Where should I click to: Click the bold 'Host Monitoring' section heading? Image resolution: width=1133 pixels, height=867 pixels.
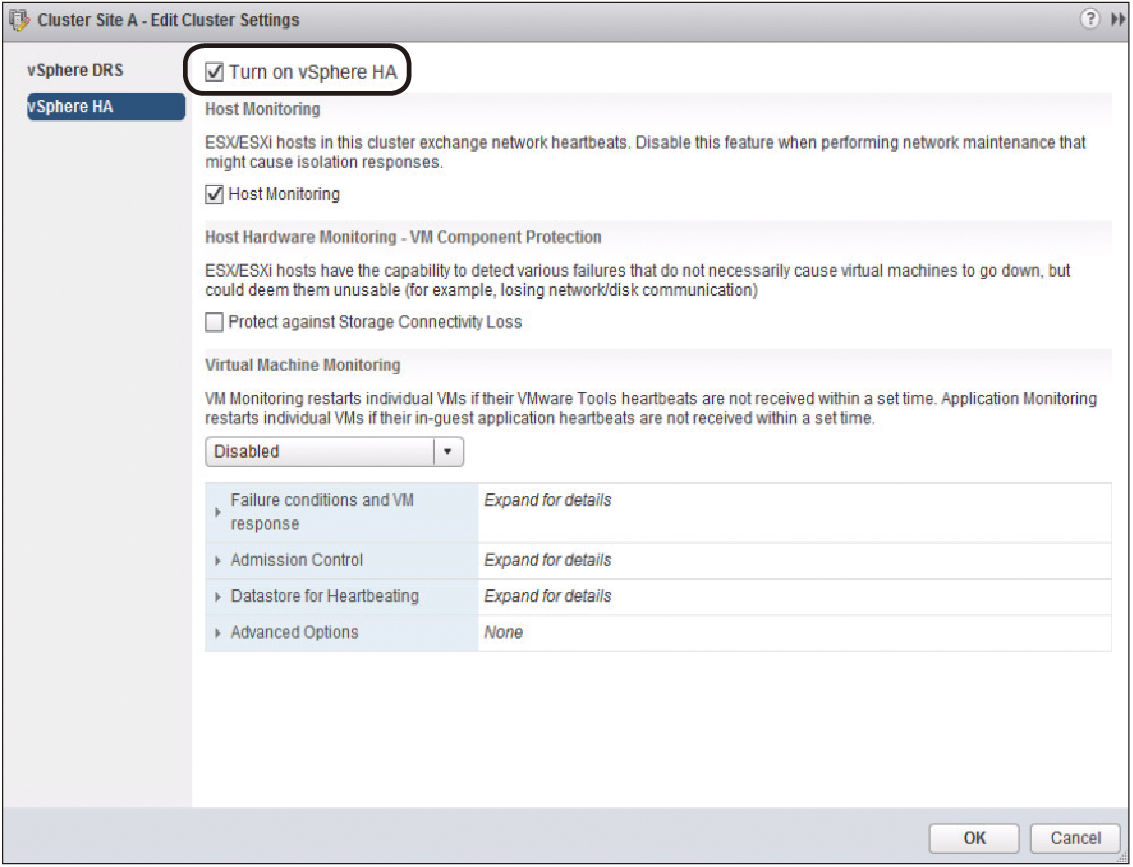263,109
